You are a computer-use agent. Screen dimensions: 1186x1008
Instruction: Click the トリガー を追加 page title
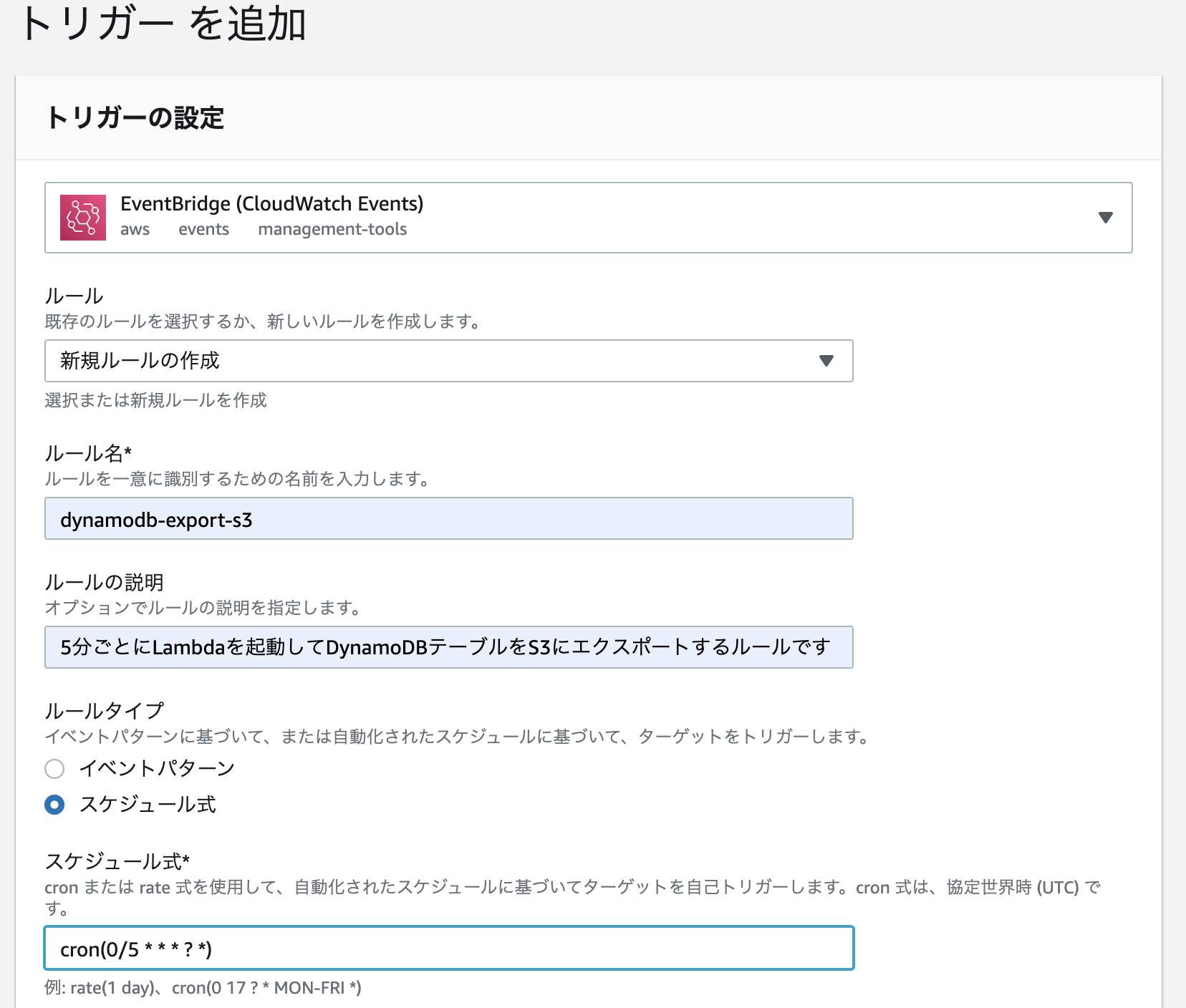pos(163,23)
